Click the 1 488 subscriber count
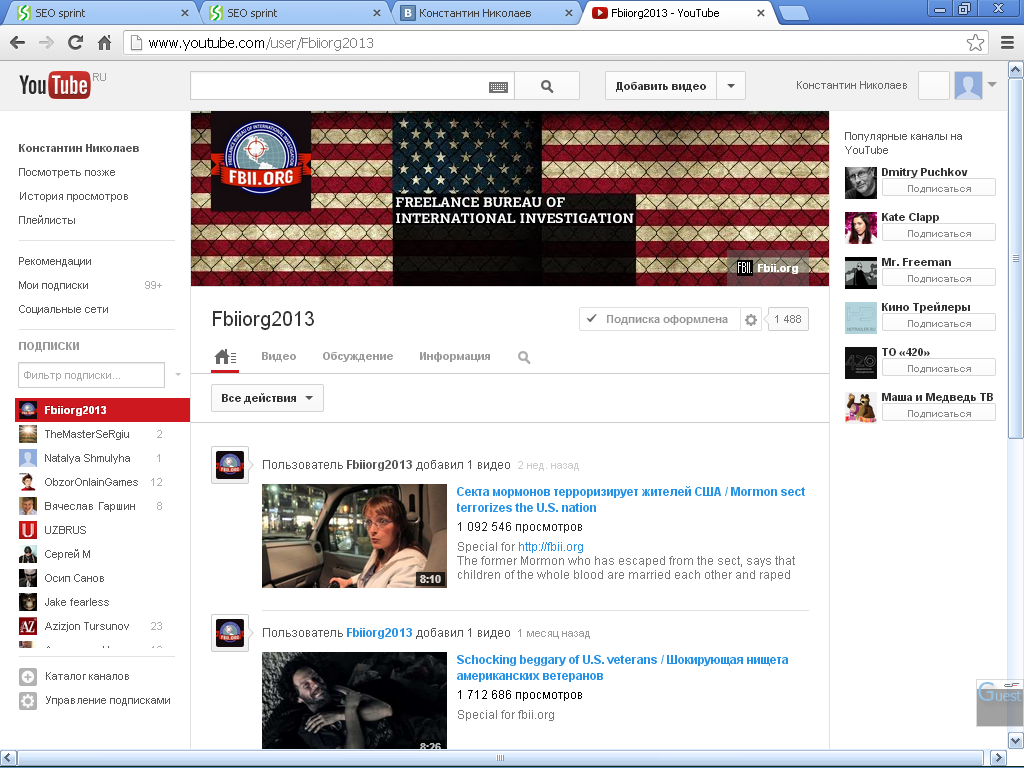The image size is (1024, 768). point(788,319)
